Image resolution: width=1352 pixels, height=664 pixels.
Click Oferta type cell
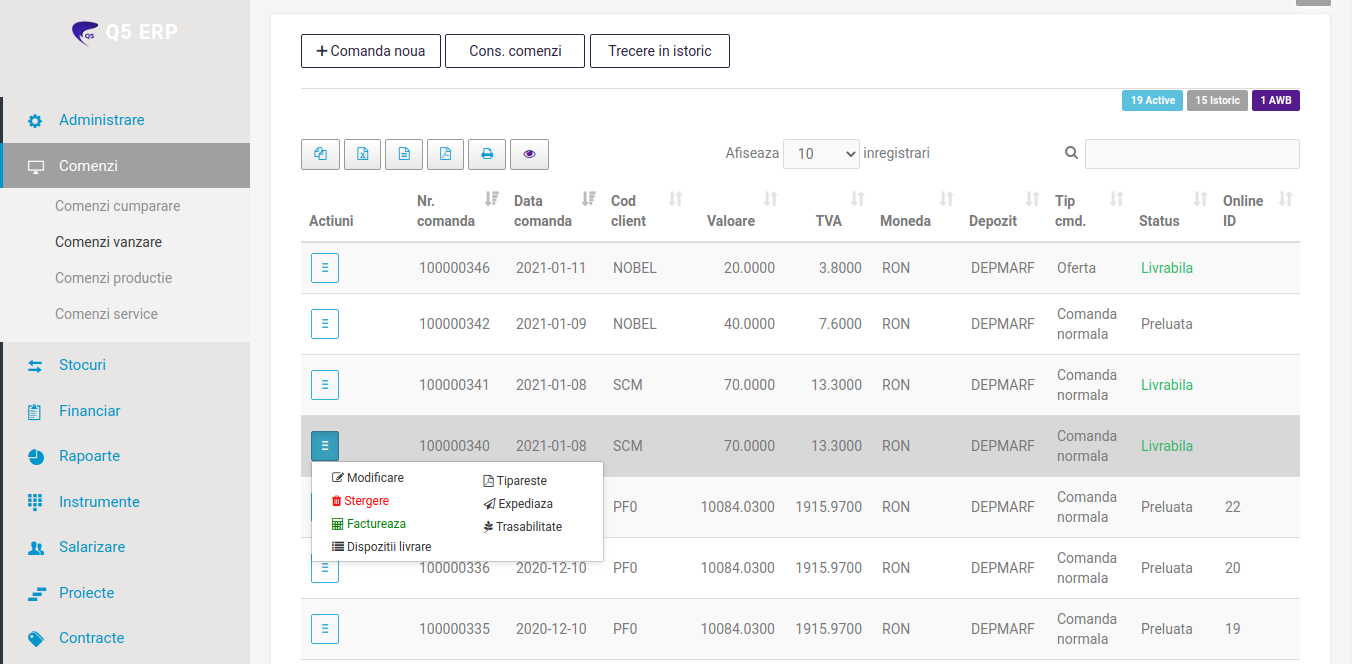(1076, 268)
